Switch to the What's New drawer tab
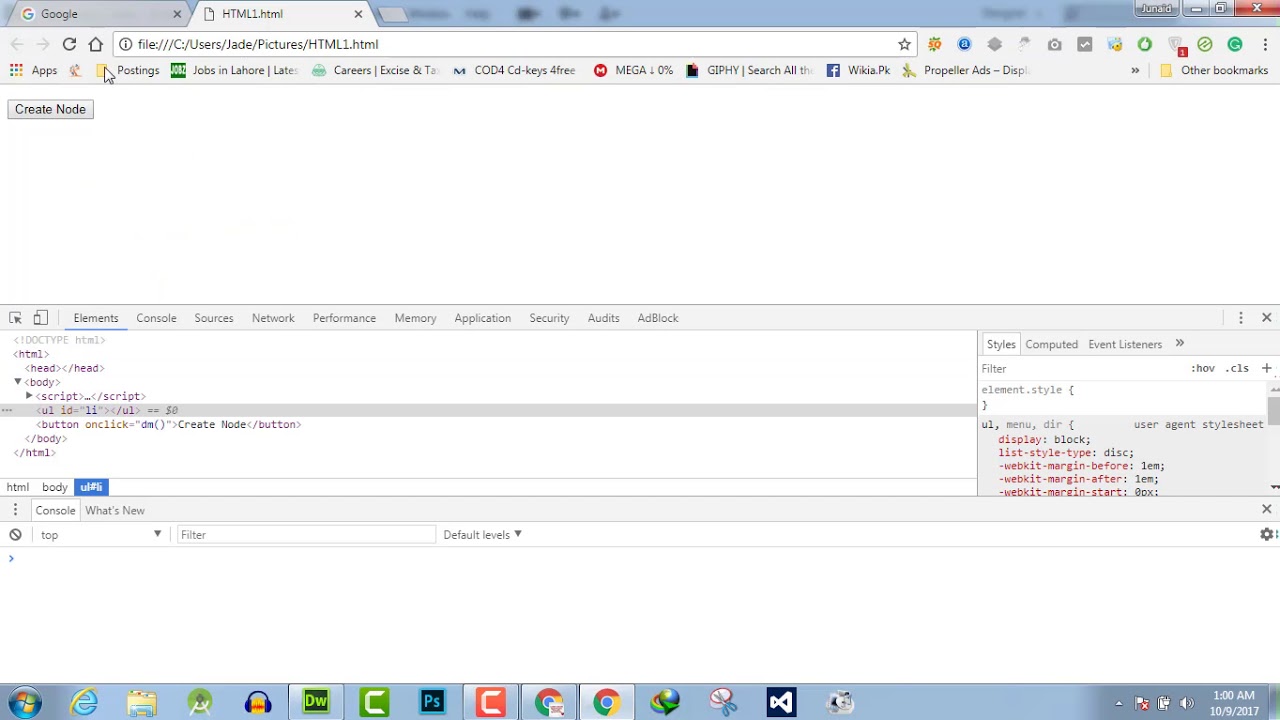 115,510
